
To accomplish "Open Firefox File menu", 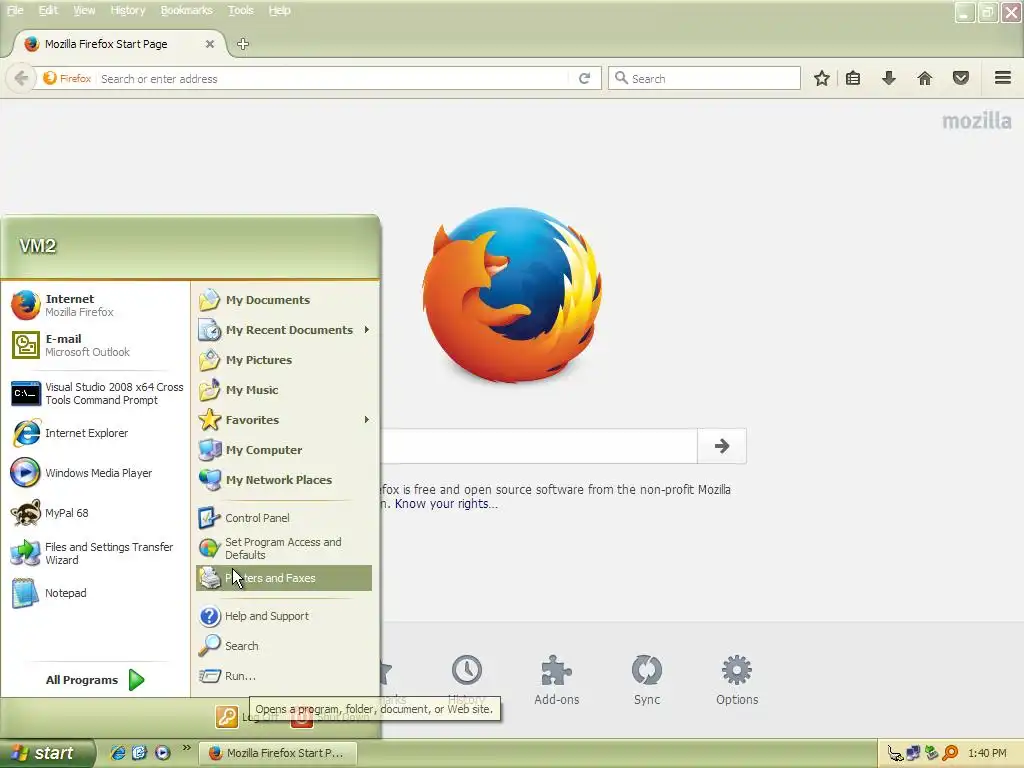I will coord(15,10).
